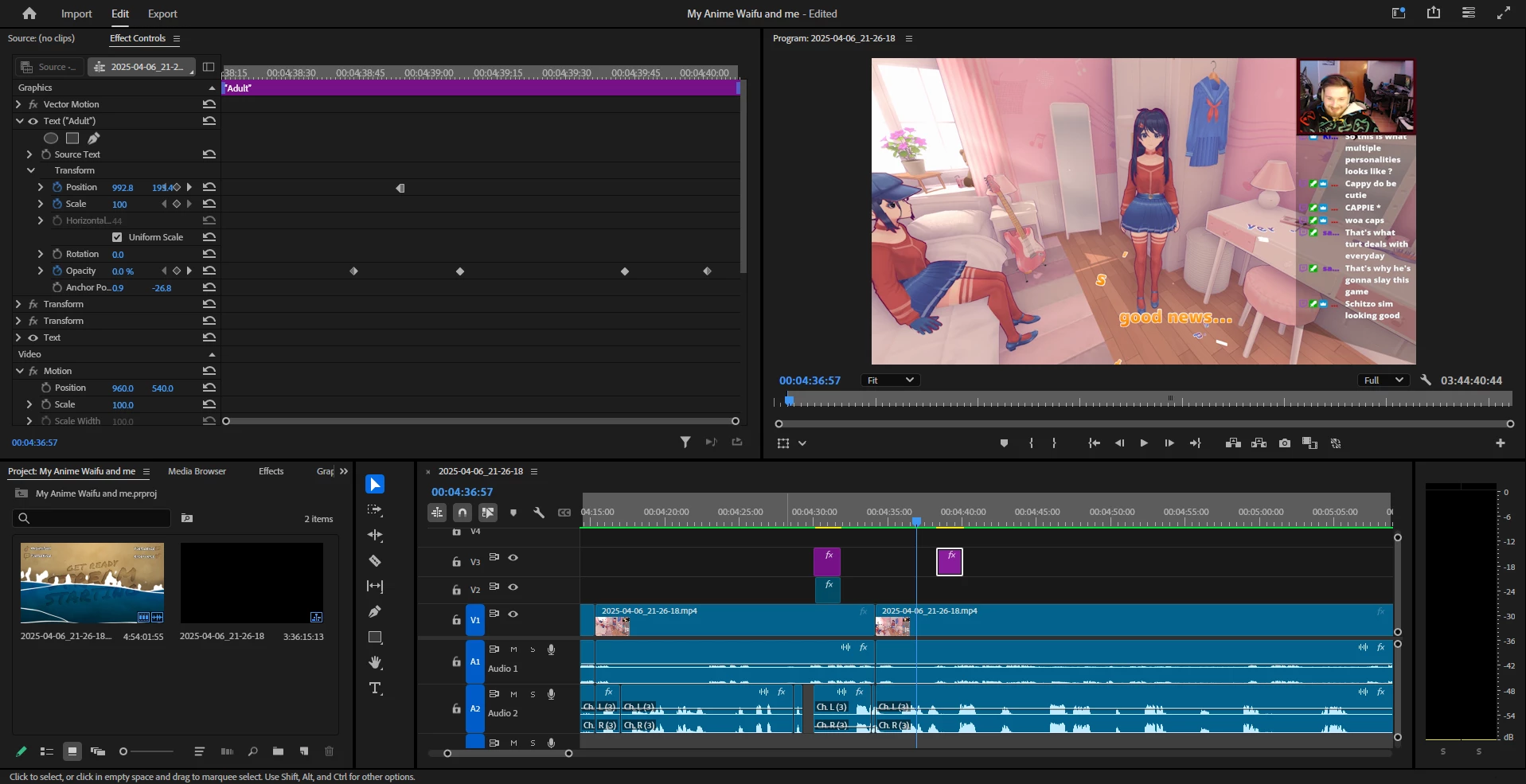1526x784 pixels.
Task: Hide track V3 with its eye toggle
Action: [513, 558]
